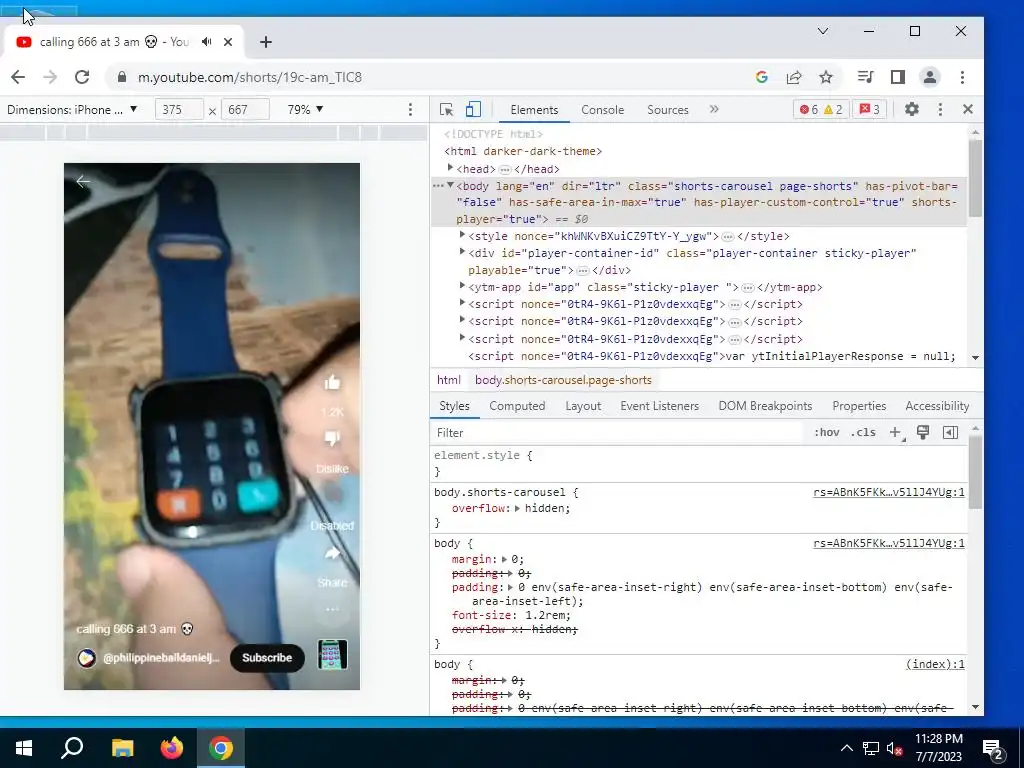This screenshot has width=1024, height=768.
Task: Open DevTools settings gear
Action: pyautogui.click(x=912, y=110)
